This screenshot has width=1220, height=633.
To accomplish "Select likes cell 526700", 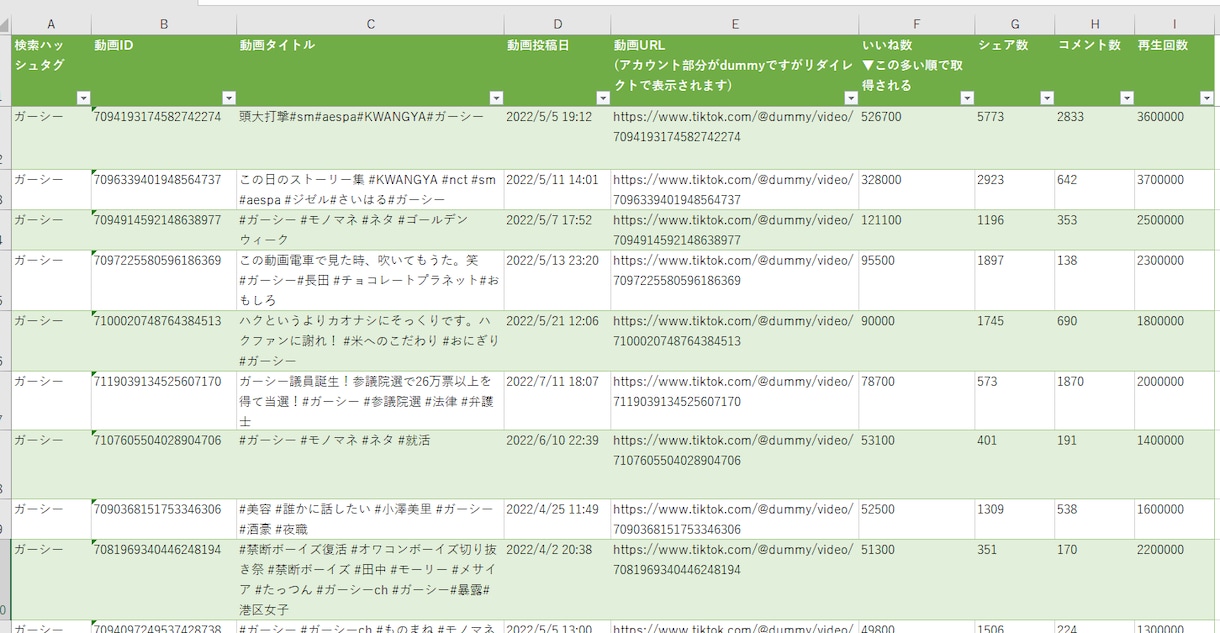I will click(917, 138).
